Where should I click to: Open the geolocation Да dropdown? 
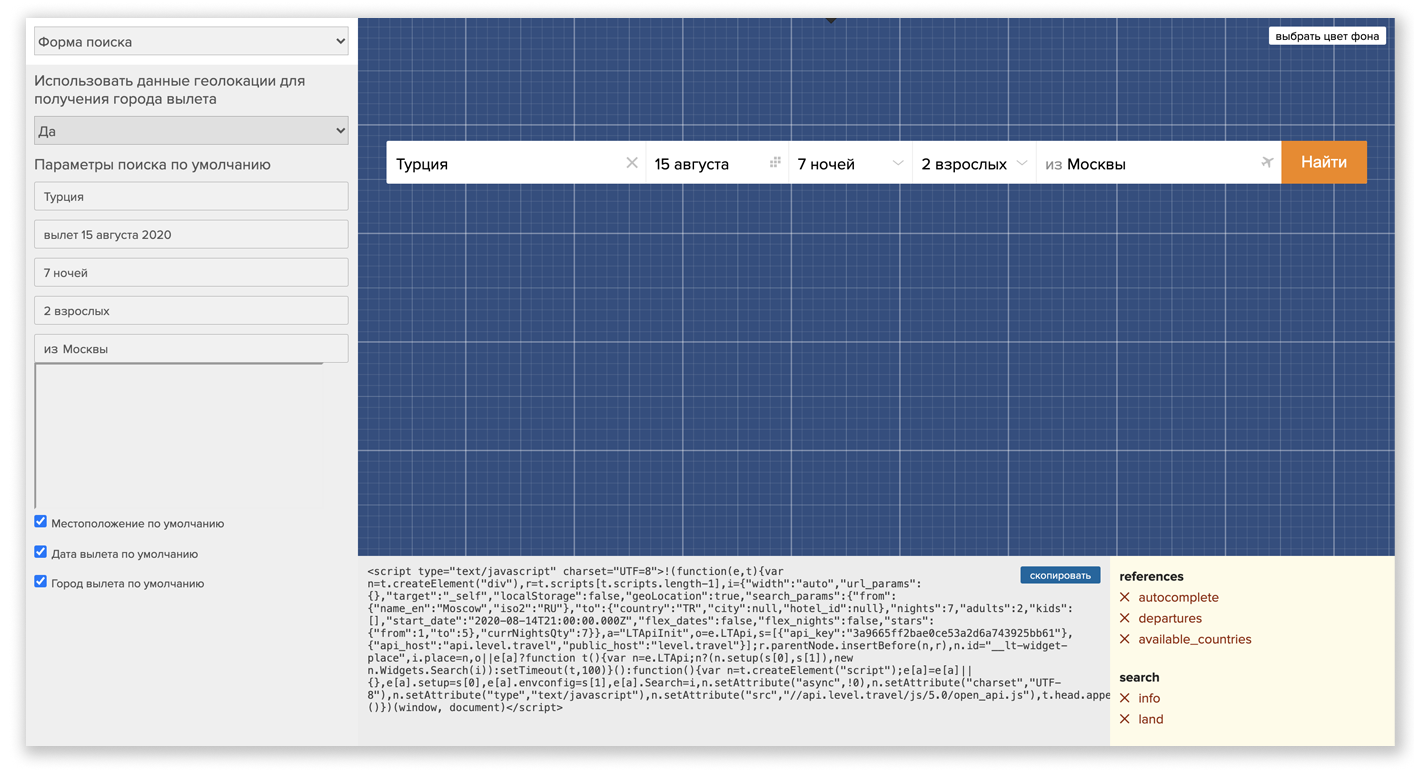(x=191, y=130)
